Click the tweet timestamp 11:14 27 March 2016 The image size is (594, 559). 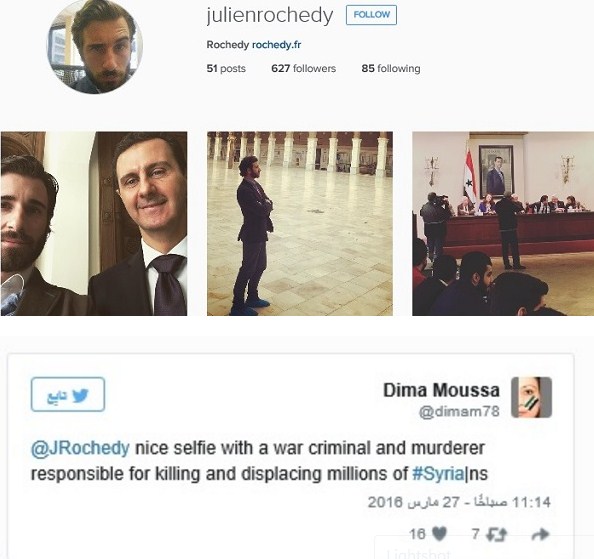[x=459, y=503]
